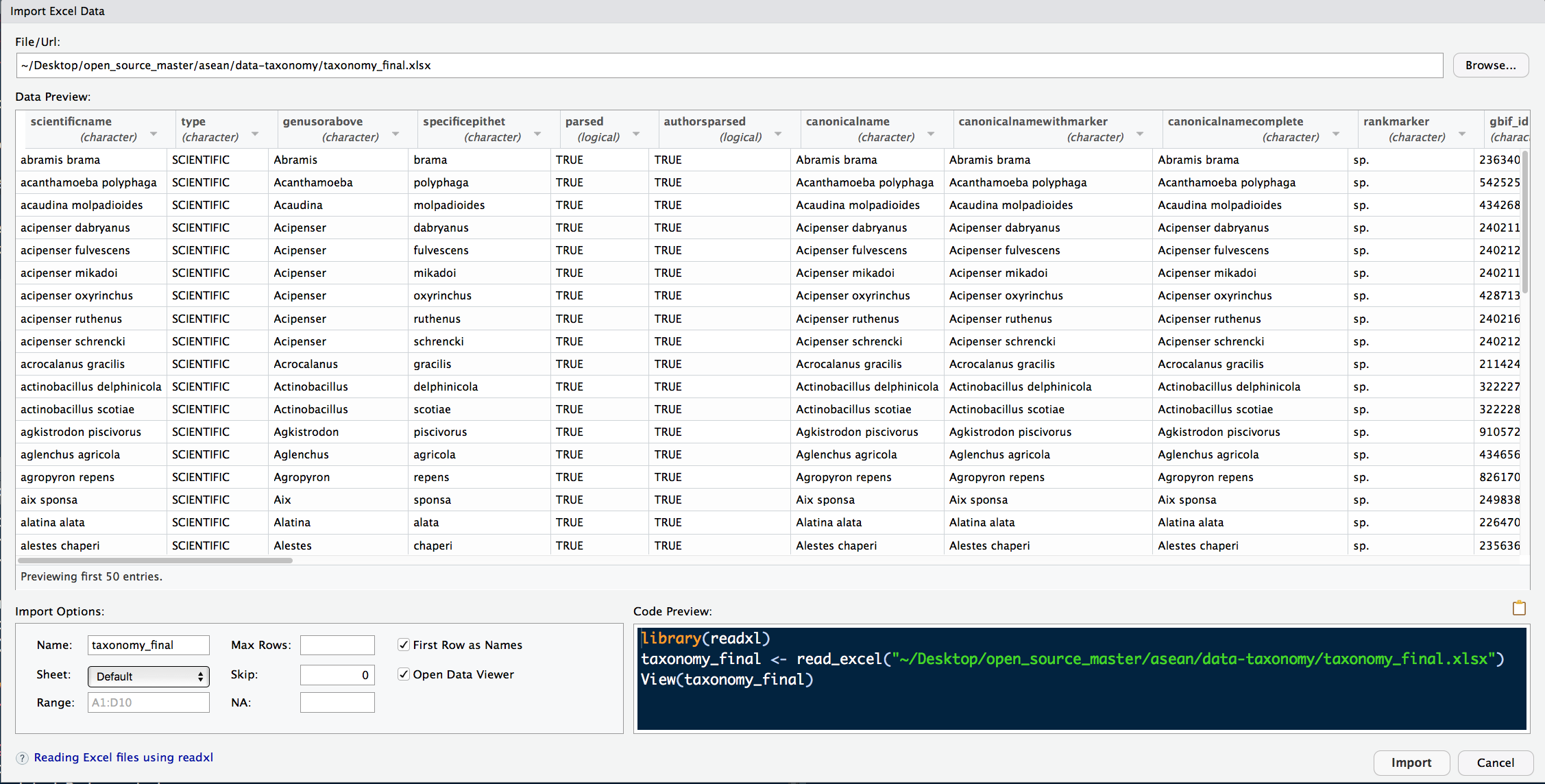Open authorsparsed column type dropdown
Viewport: 1545px width, 784px height.
[x=778, y=134]
